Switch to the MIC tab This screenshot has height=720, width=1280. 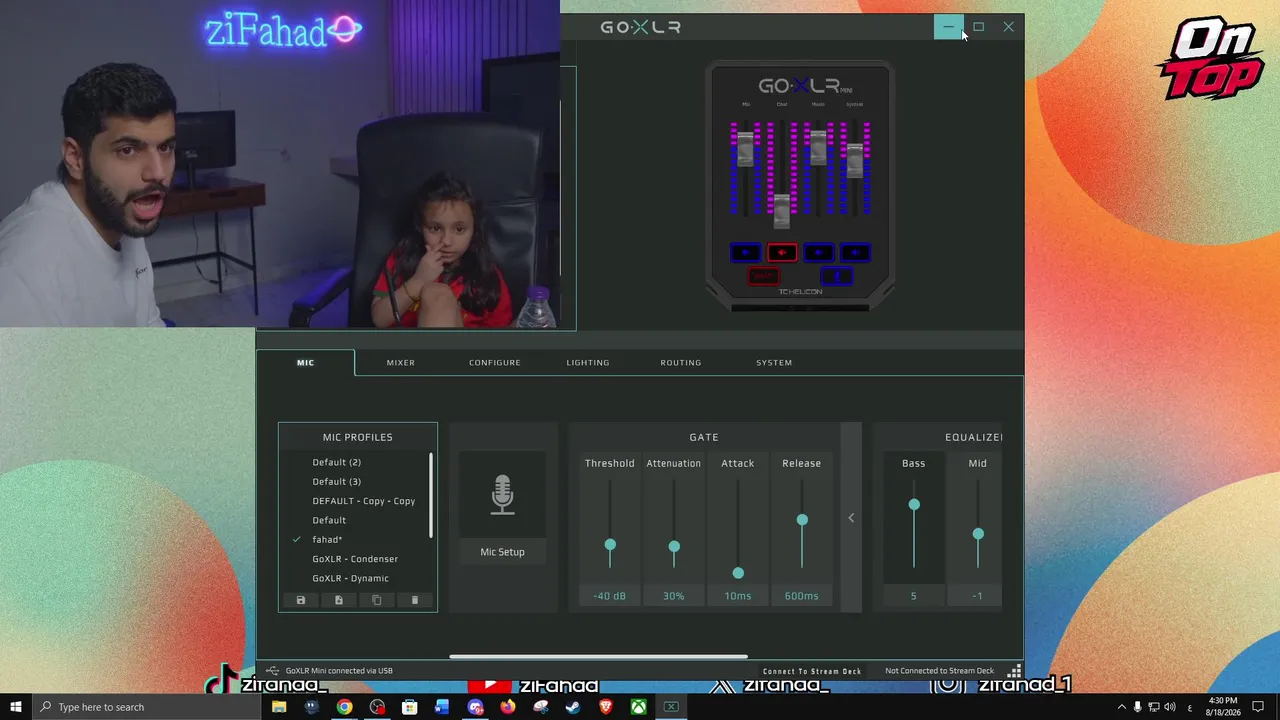pyautogui.click(x=305, y=362)
